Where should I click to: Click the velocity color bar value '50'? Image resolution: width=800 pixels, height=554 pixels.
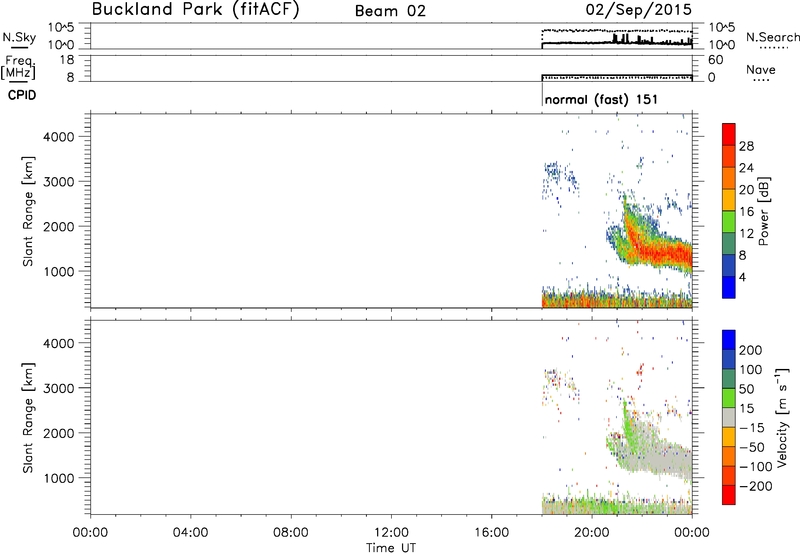[746, 389]
